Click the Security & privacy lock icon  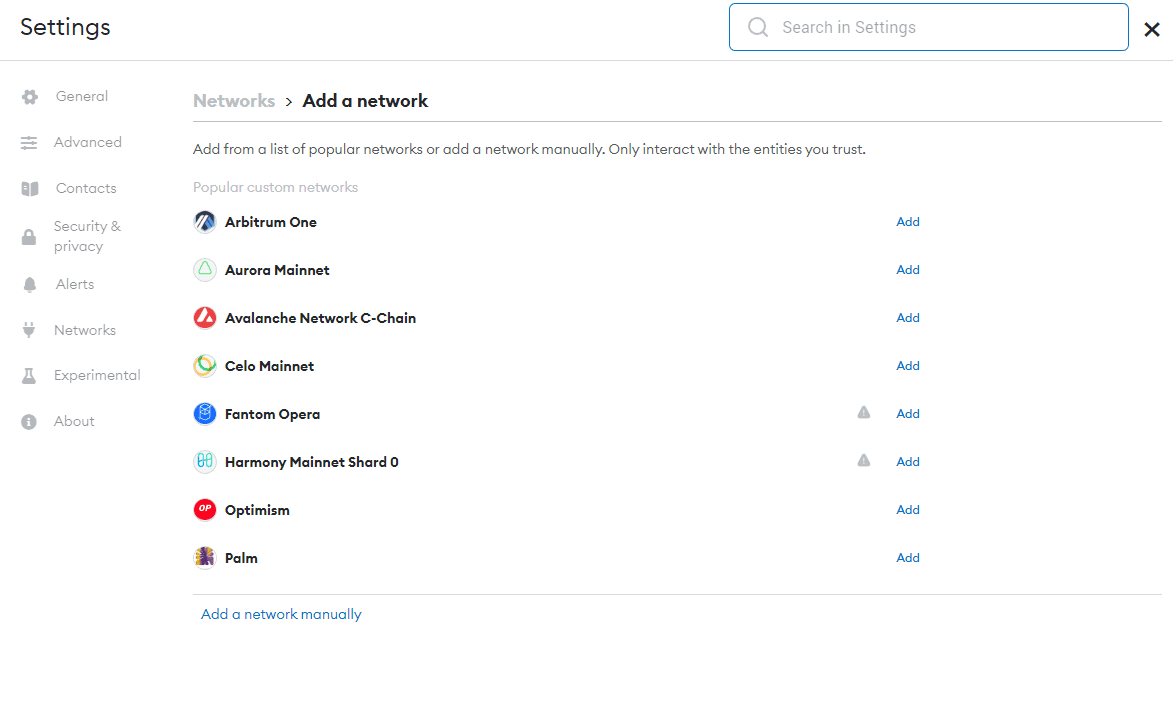[29, 237]
